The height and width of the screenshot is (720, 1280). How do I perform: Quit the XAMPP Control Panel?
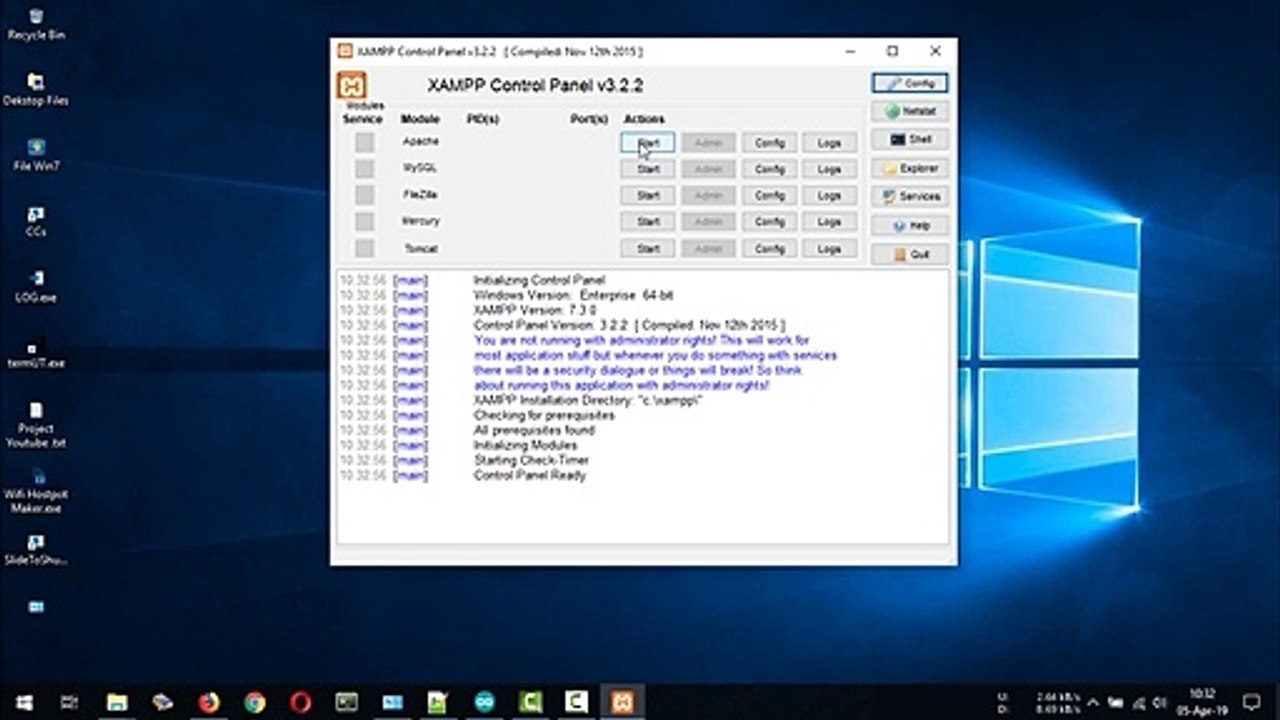pyautogui.click(x=910, y=254)
